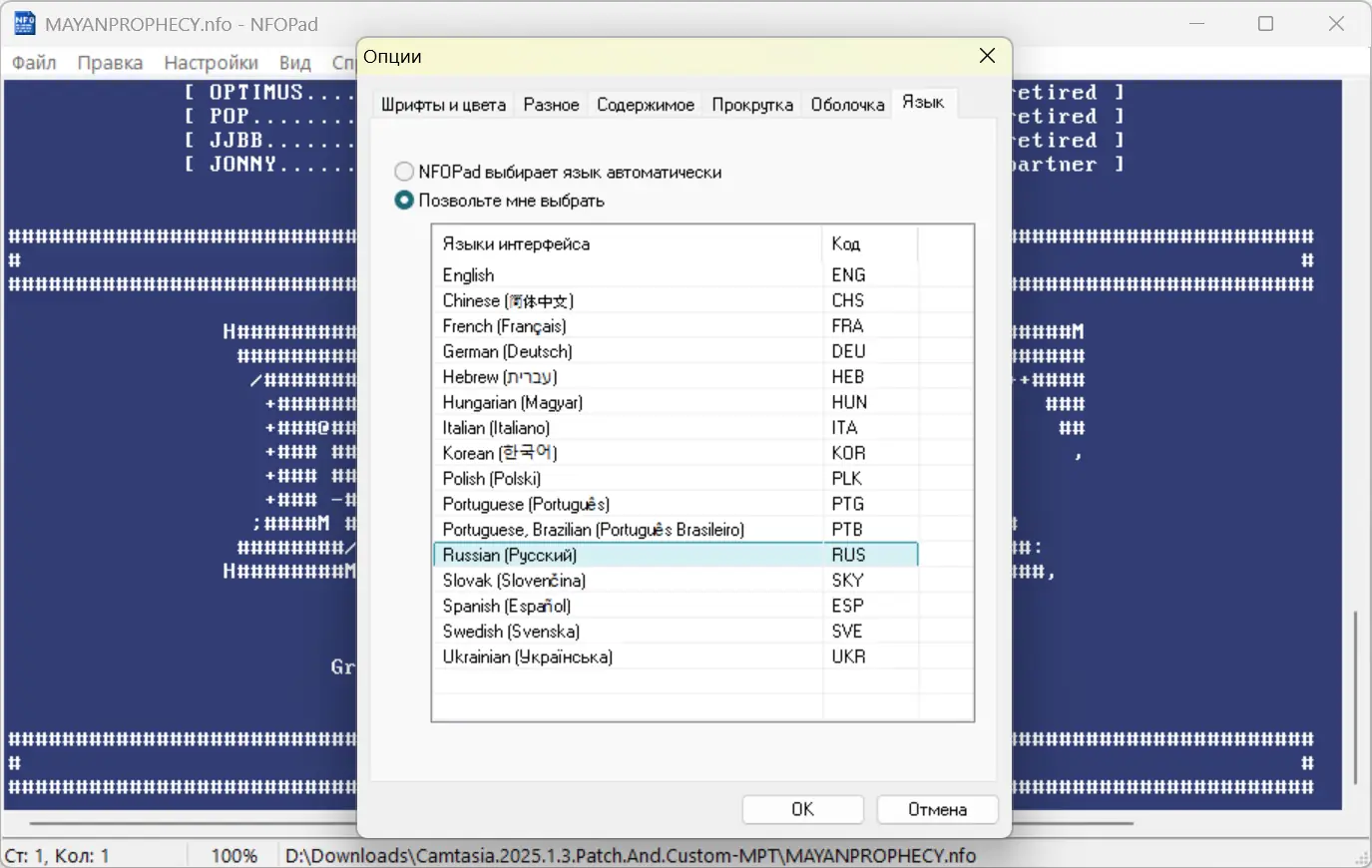
Task: Click the UKR code cell
Action: (870, 656)
